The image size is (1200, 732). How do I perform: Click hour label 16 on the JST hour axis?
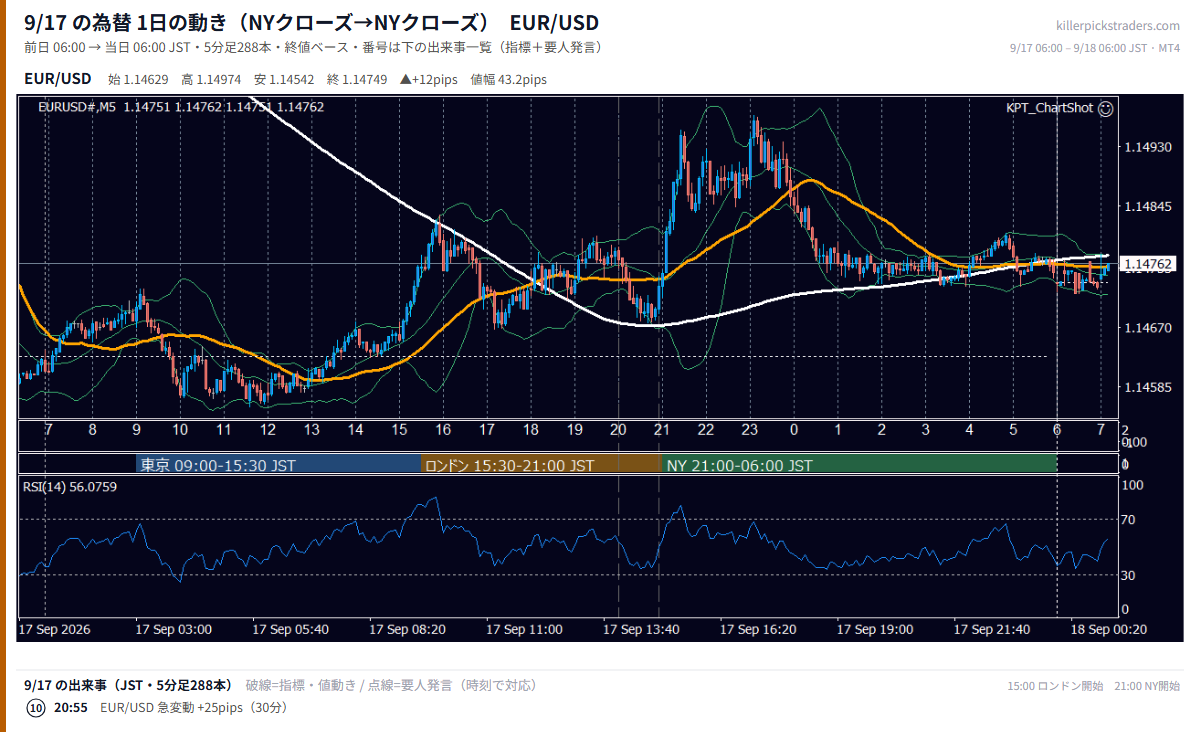coord(443,430)
